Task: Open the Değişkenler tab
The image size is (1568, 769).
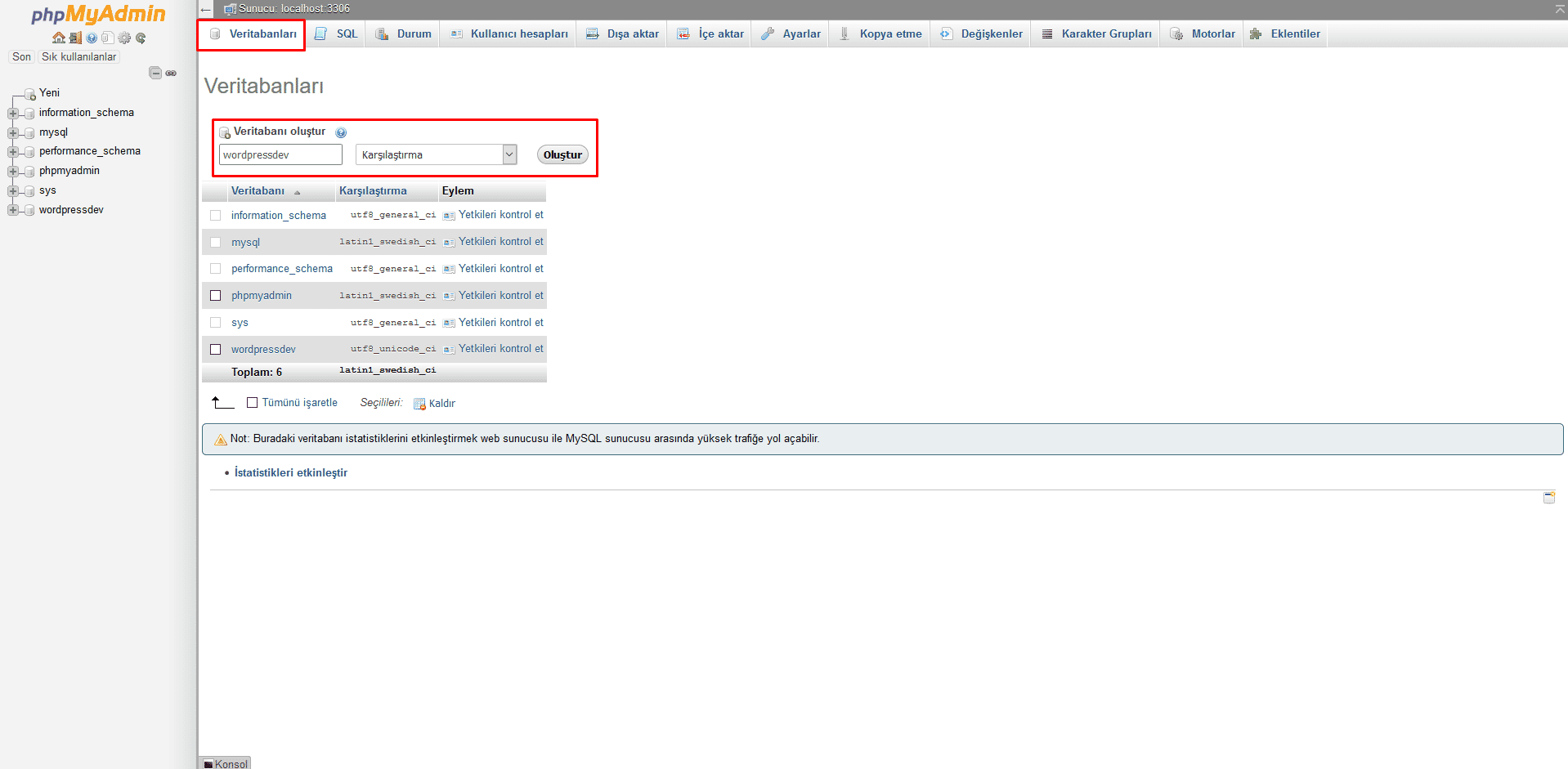Action: point(981,34)
